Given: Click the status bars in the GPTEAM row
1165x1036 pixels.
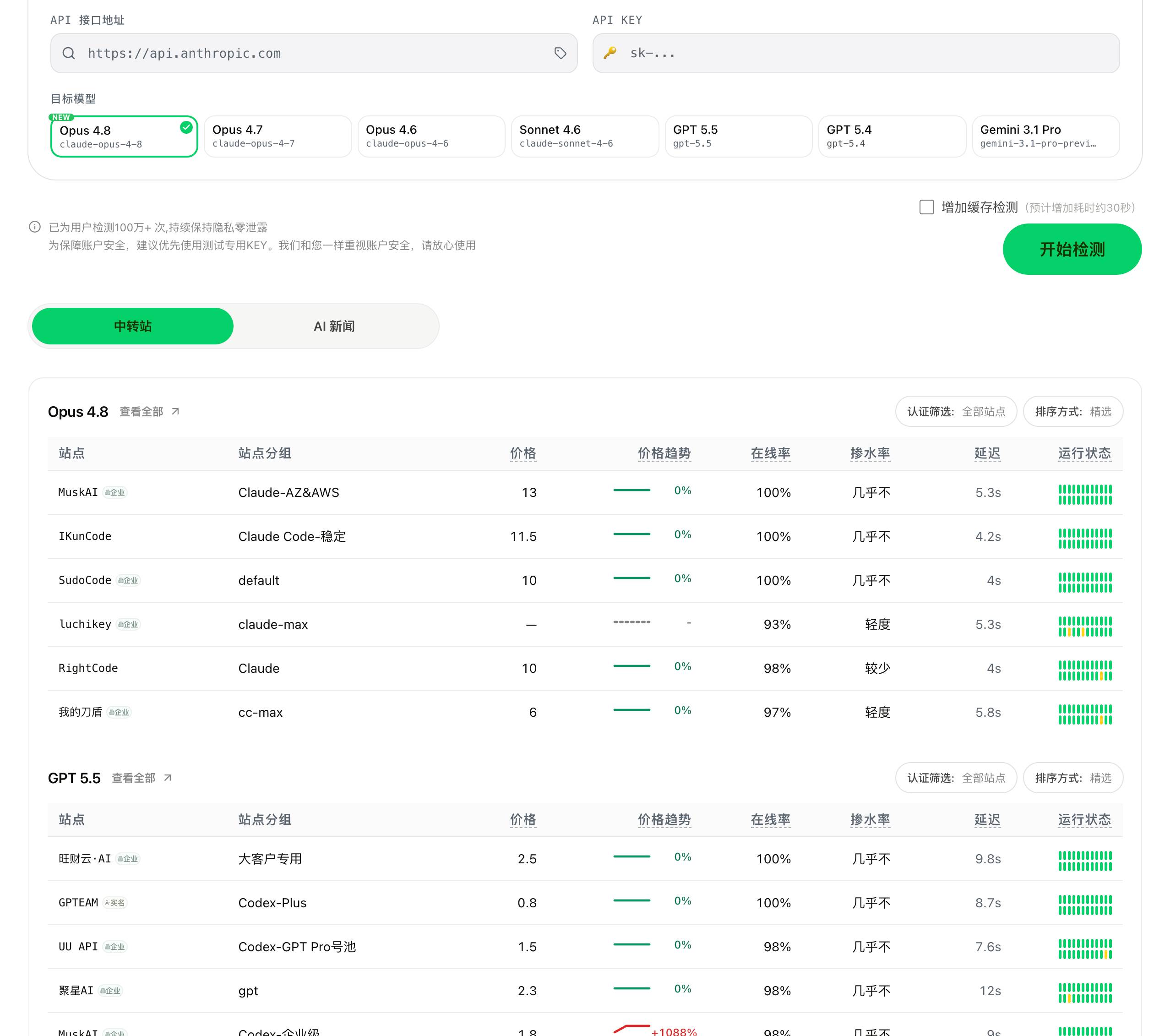Looking at the screenshot, I should click(1085, 905).
